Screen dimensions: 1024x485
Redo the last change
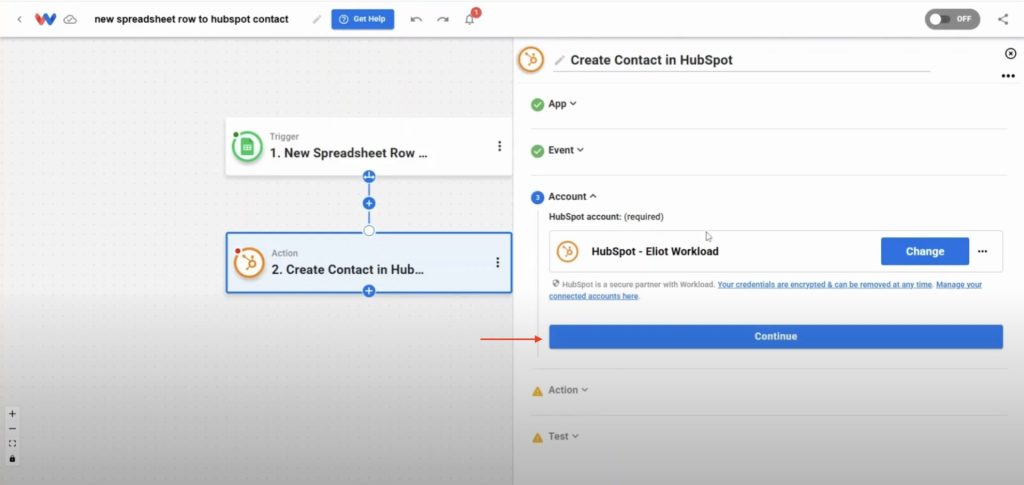click(443, 19)
